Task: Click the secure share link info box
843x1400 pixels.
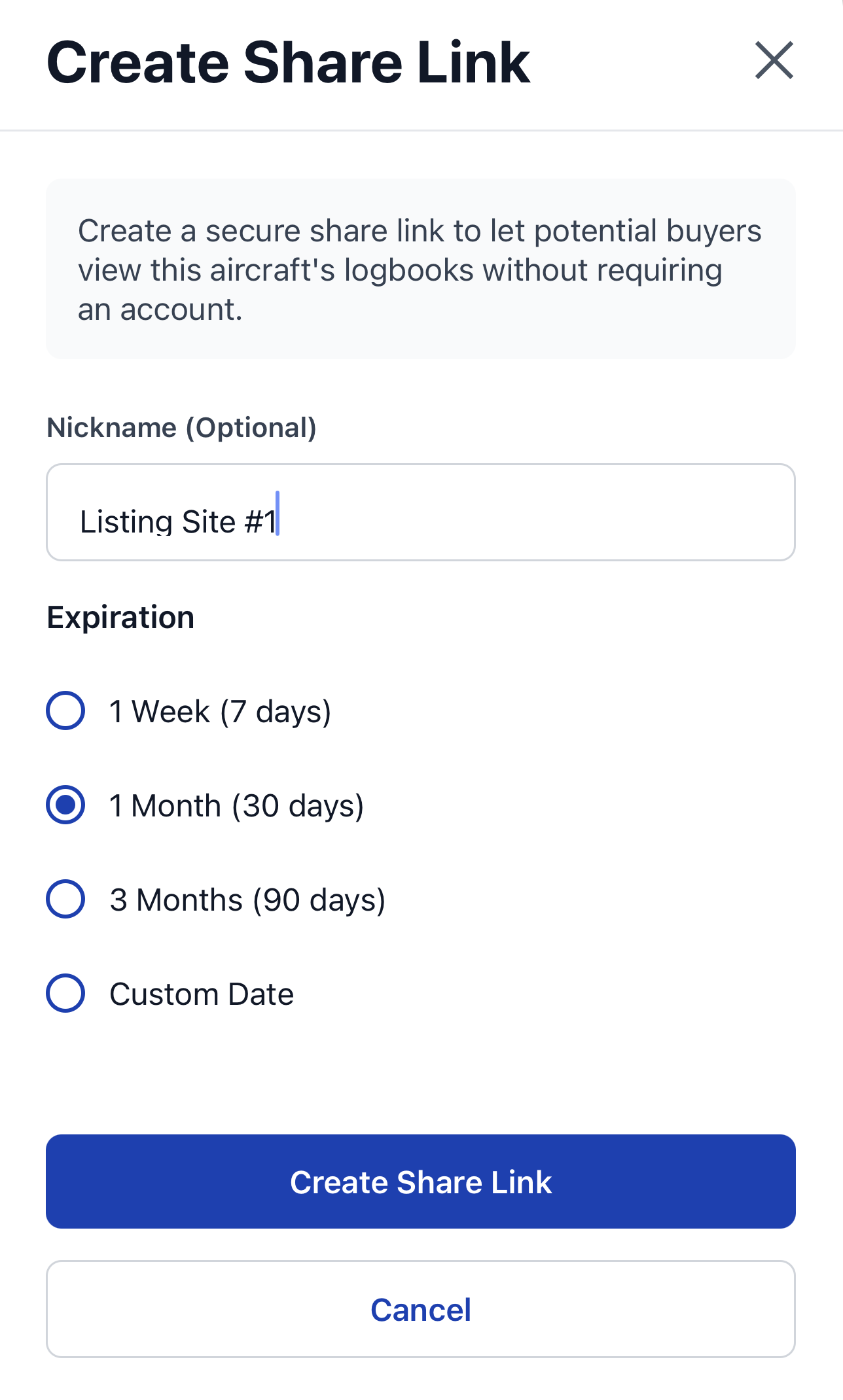Action: click(421, 268)
